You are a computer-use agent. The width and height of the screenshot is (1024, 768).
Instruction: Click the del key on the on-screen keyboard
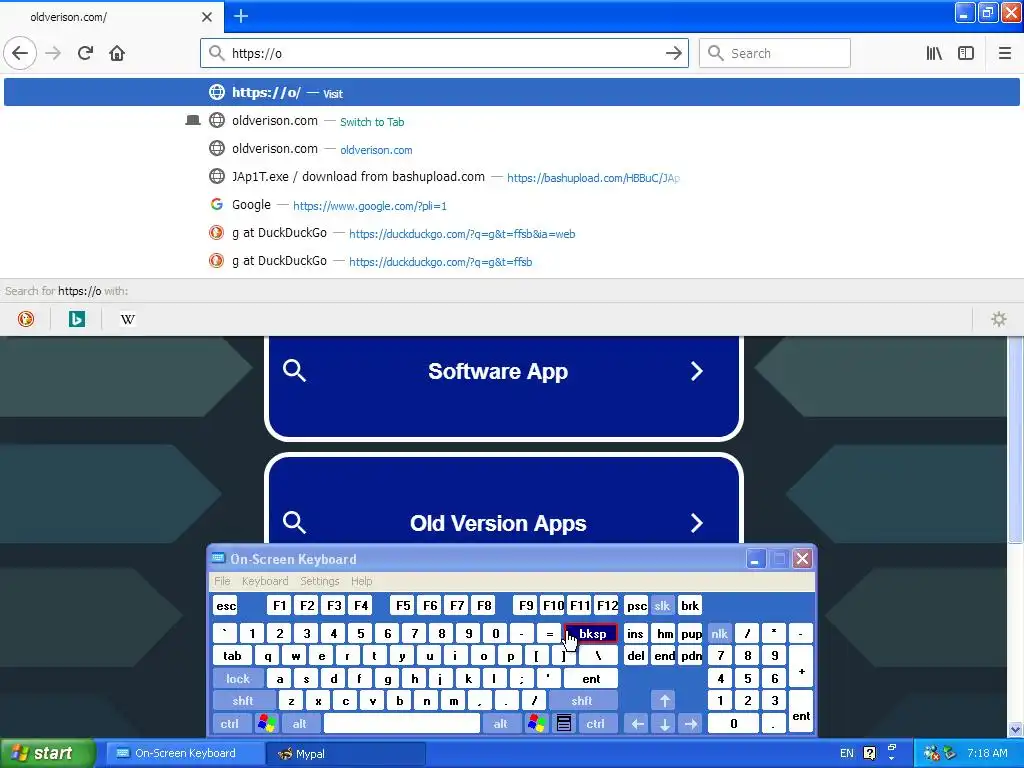pyautogui.click(x=636, y=656)
